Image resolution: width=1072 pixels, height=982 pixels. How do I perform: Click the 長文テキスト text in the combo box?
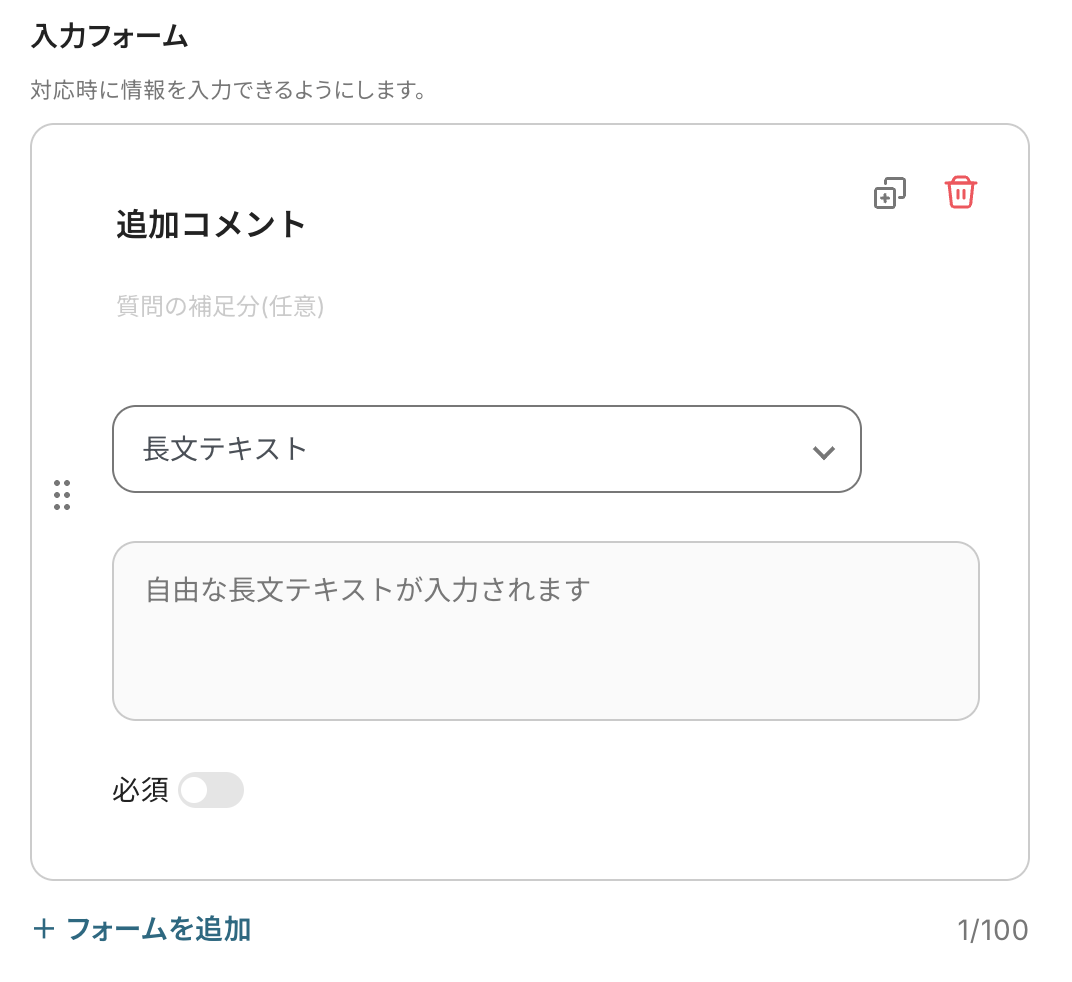[225, 449]
